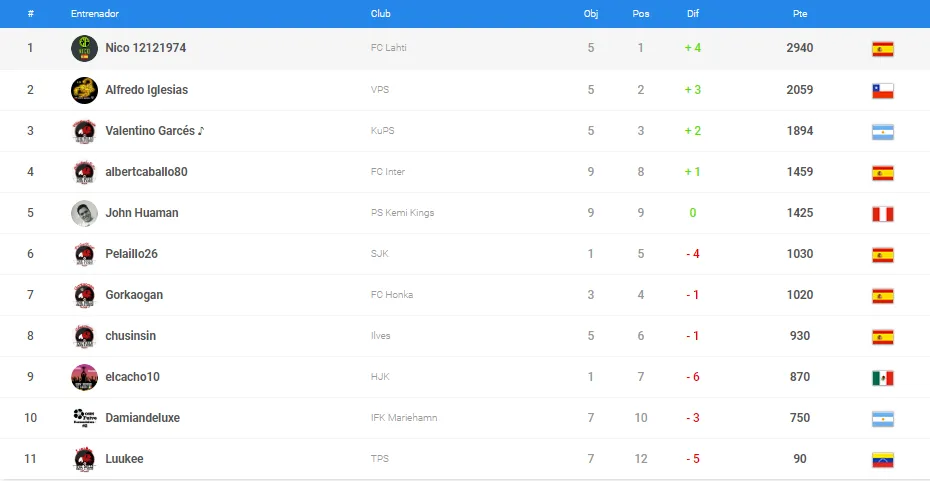Select the SJK club name
Viewport: 930px width, 481px height.
[x=380, y=253]
